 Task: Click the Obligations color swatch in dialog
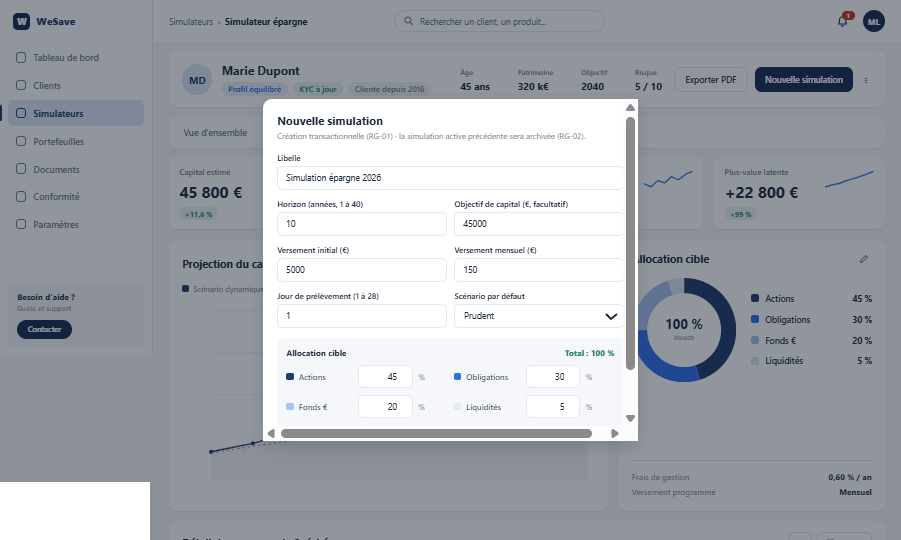click(457, 377)
